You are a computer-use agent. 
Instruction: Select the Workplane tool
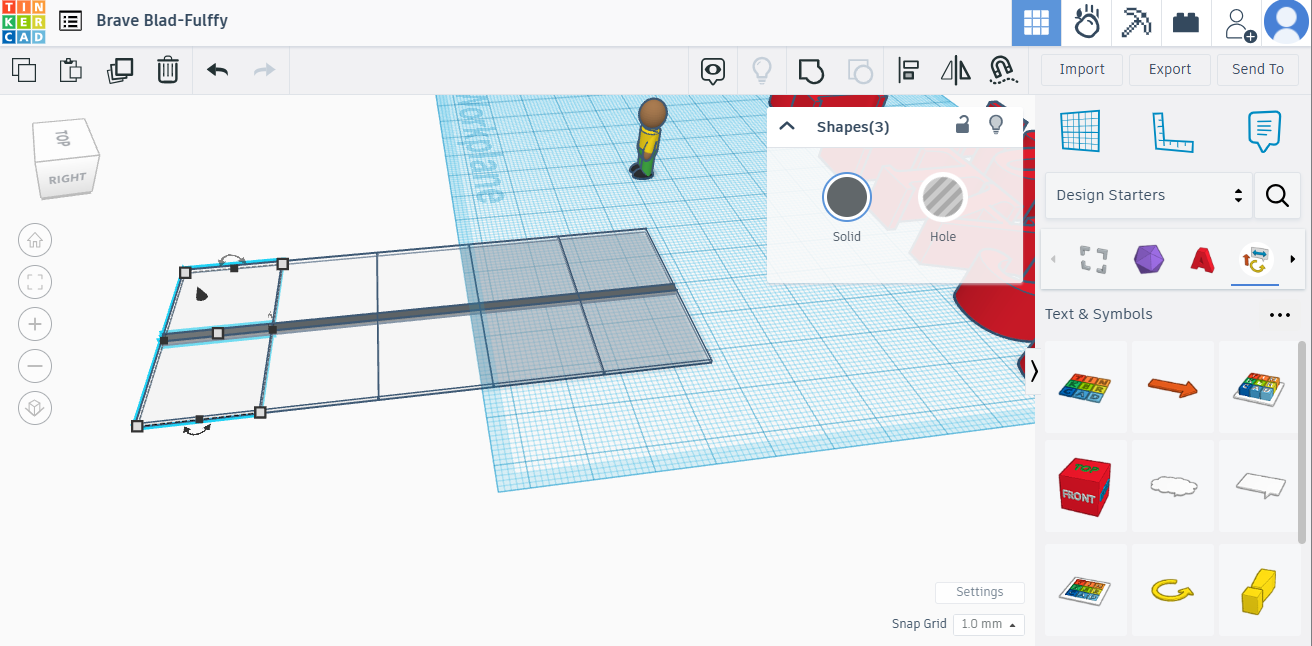(1080, 131)
